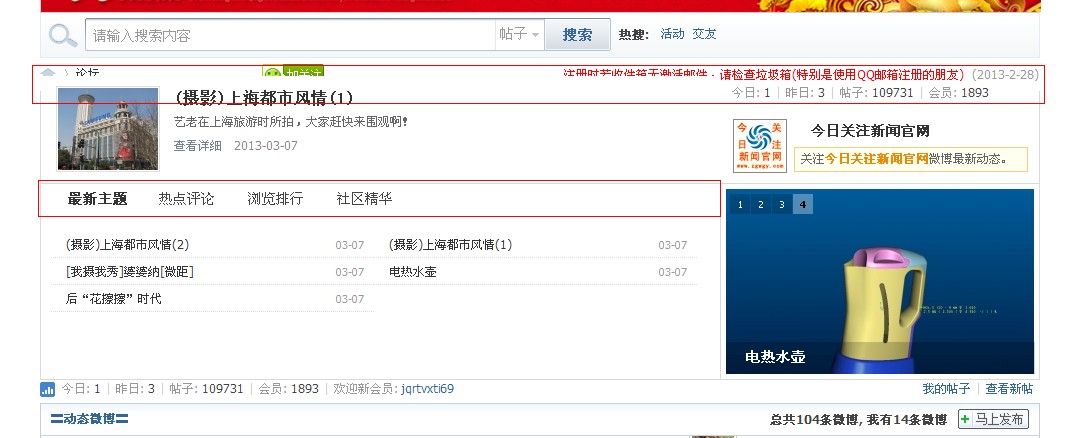Open 查看新帖 link
This screenshot has height=438, width=1070.
click(1009, 389)
